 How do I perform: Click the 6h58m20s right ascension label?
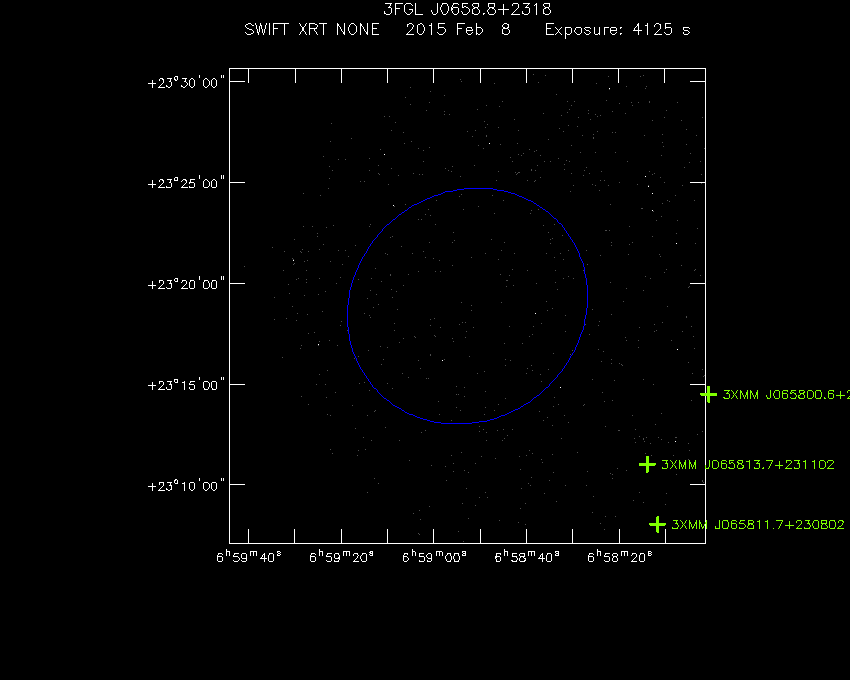point(620,557)
